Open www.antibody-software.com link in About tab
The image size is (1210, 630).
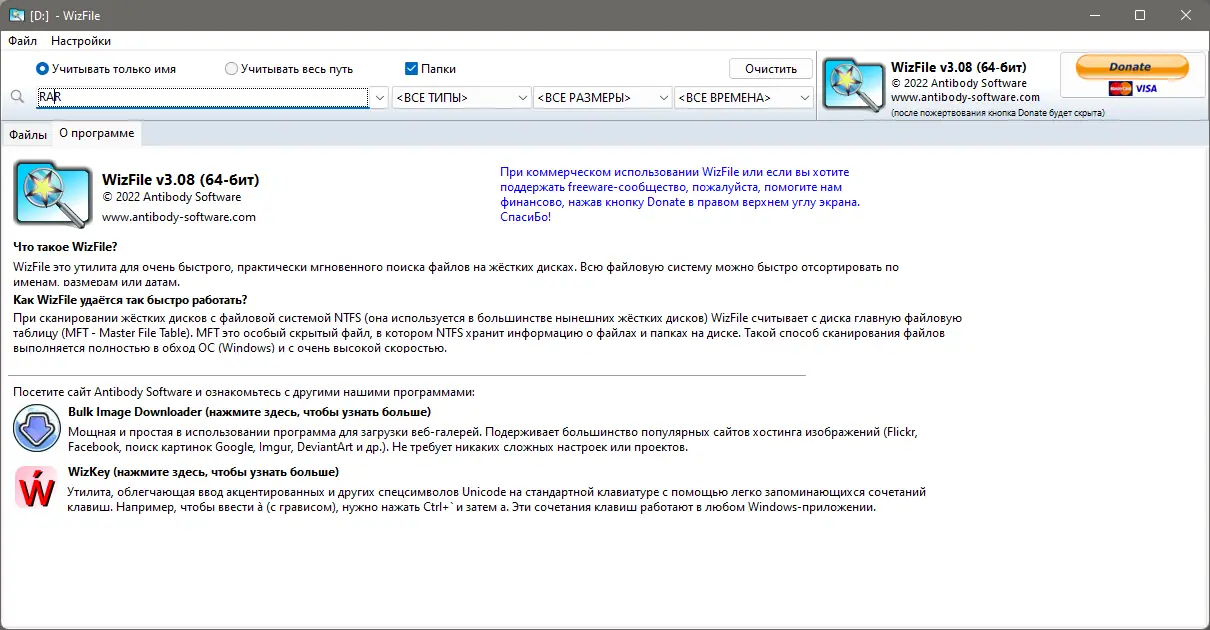point(179,216)
